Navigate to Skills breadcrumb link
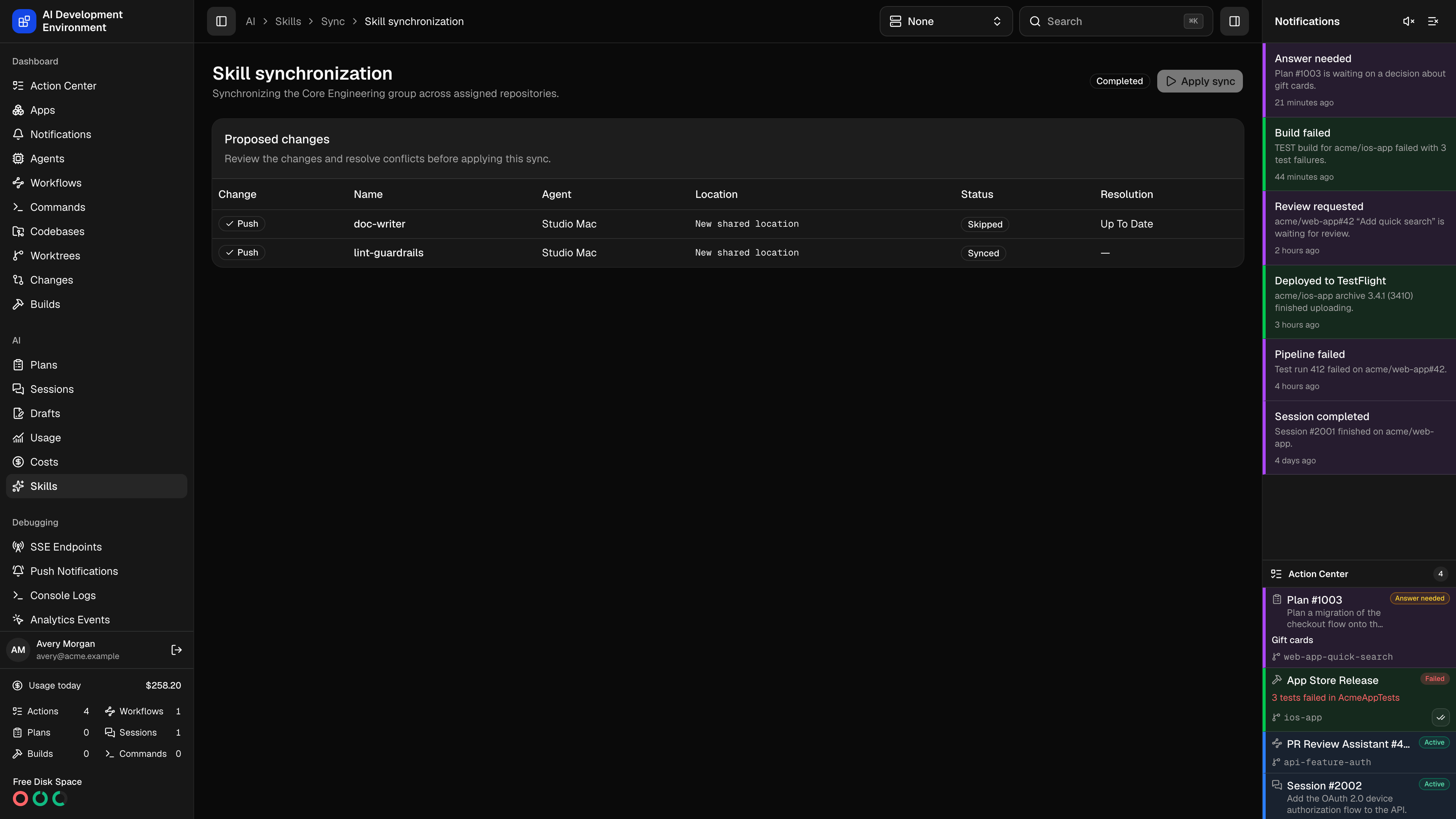 pos(288,22)
